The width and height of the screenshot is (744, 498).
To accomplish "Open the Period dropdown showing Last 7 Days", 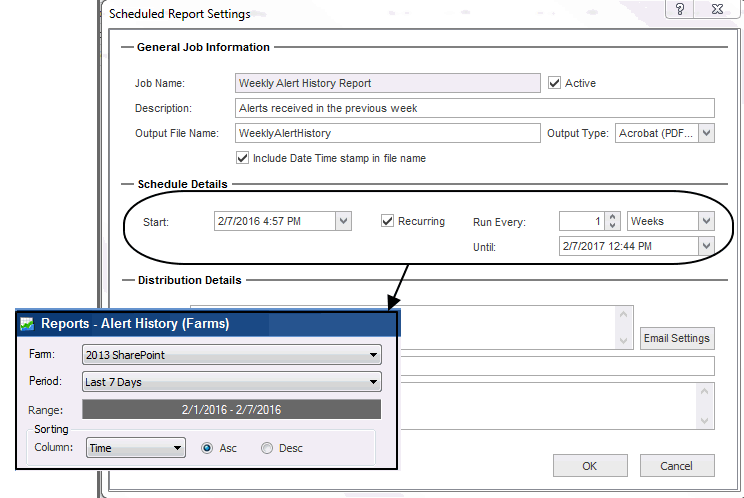I will pos(373,381).
